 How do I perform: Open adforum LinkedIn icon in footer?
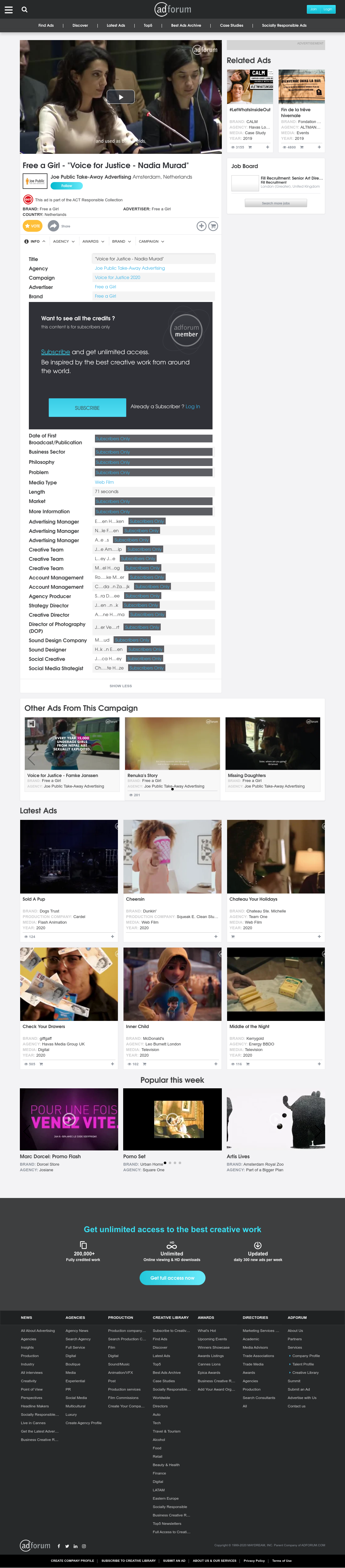75,1546
